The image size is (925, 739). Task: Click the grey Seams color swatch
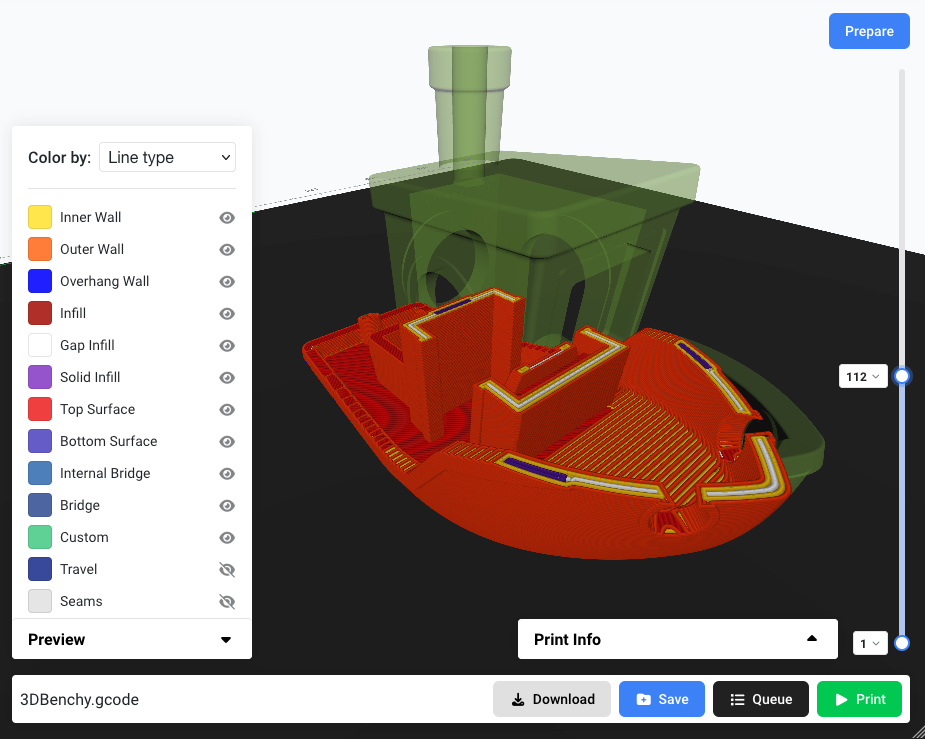point(40,601)
